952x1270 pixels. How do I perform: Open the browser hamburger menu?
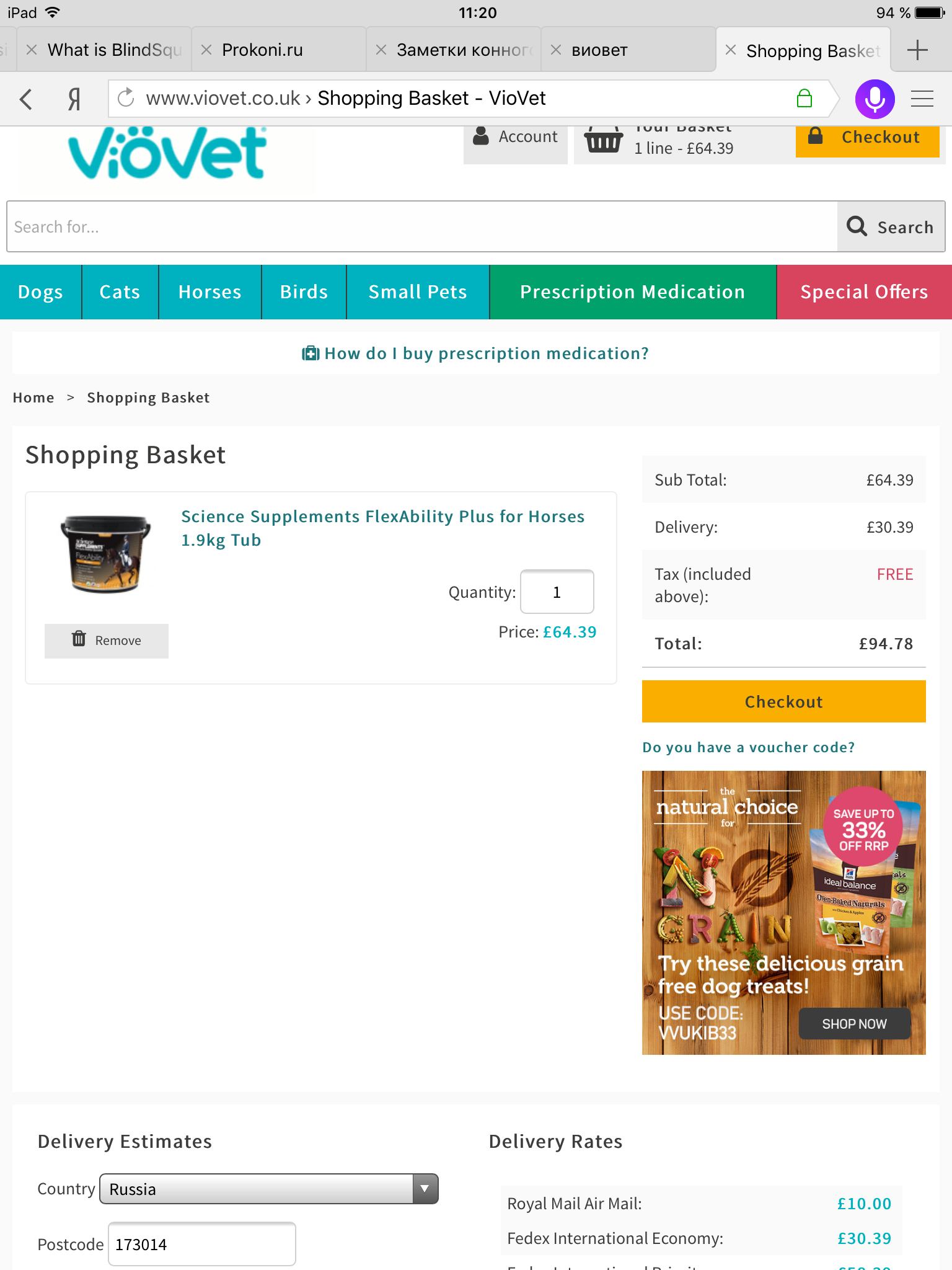click(922, 99)
